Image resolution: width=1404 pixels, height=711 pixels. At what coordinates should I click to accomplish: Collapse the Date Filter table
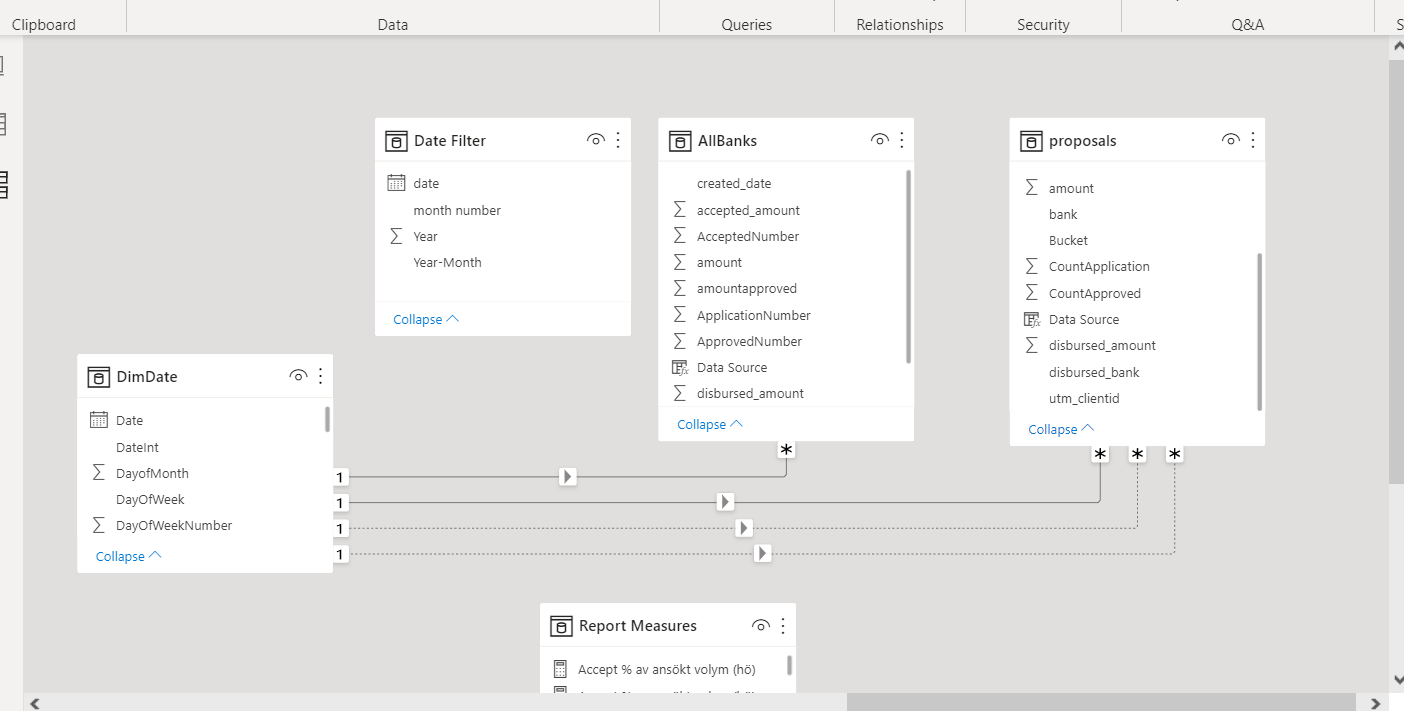pos(426,319)
